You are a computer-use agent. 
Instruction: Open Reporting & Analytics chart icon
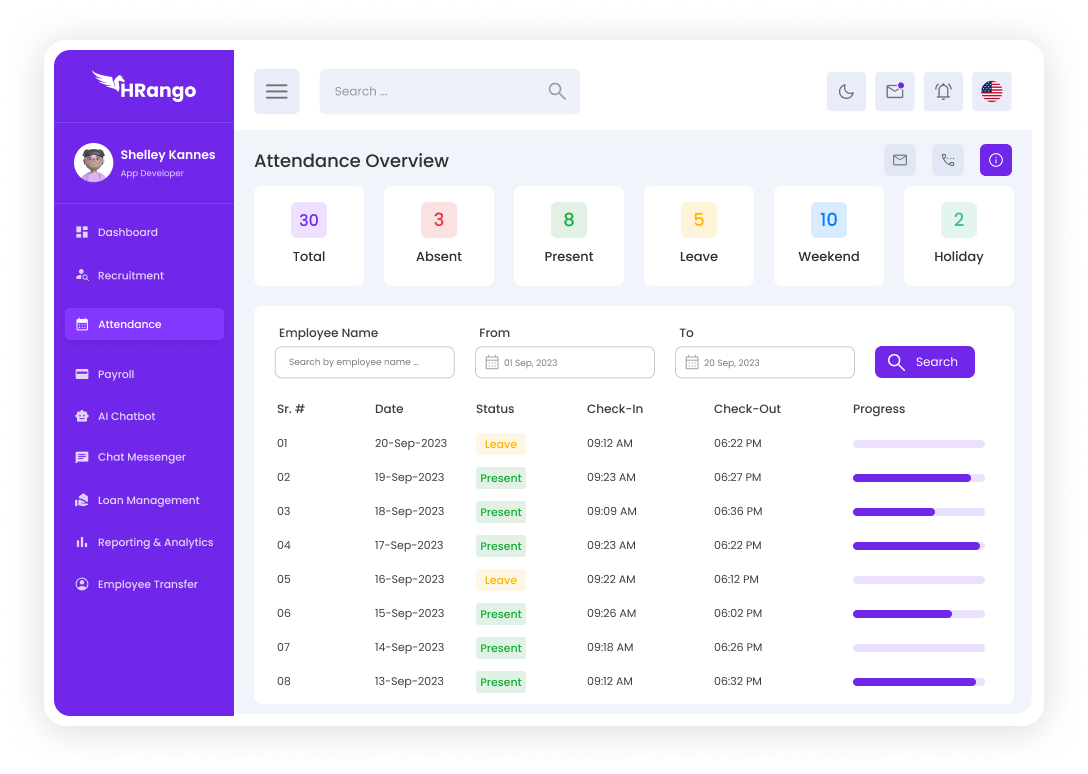tap(82, 542)
